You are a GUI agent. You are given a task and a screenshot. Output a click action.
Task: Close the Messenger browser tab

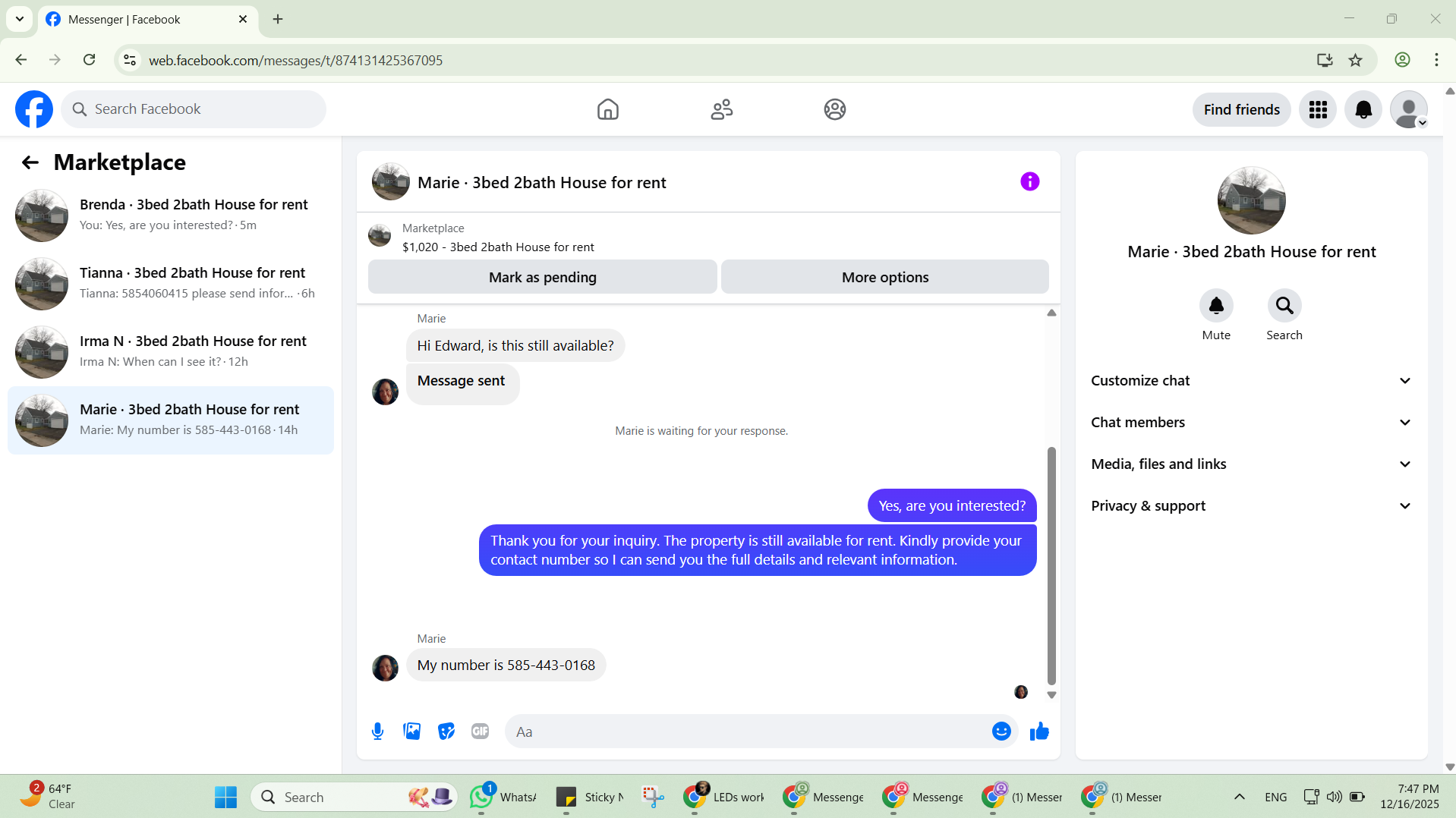pos(243,19)
